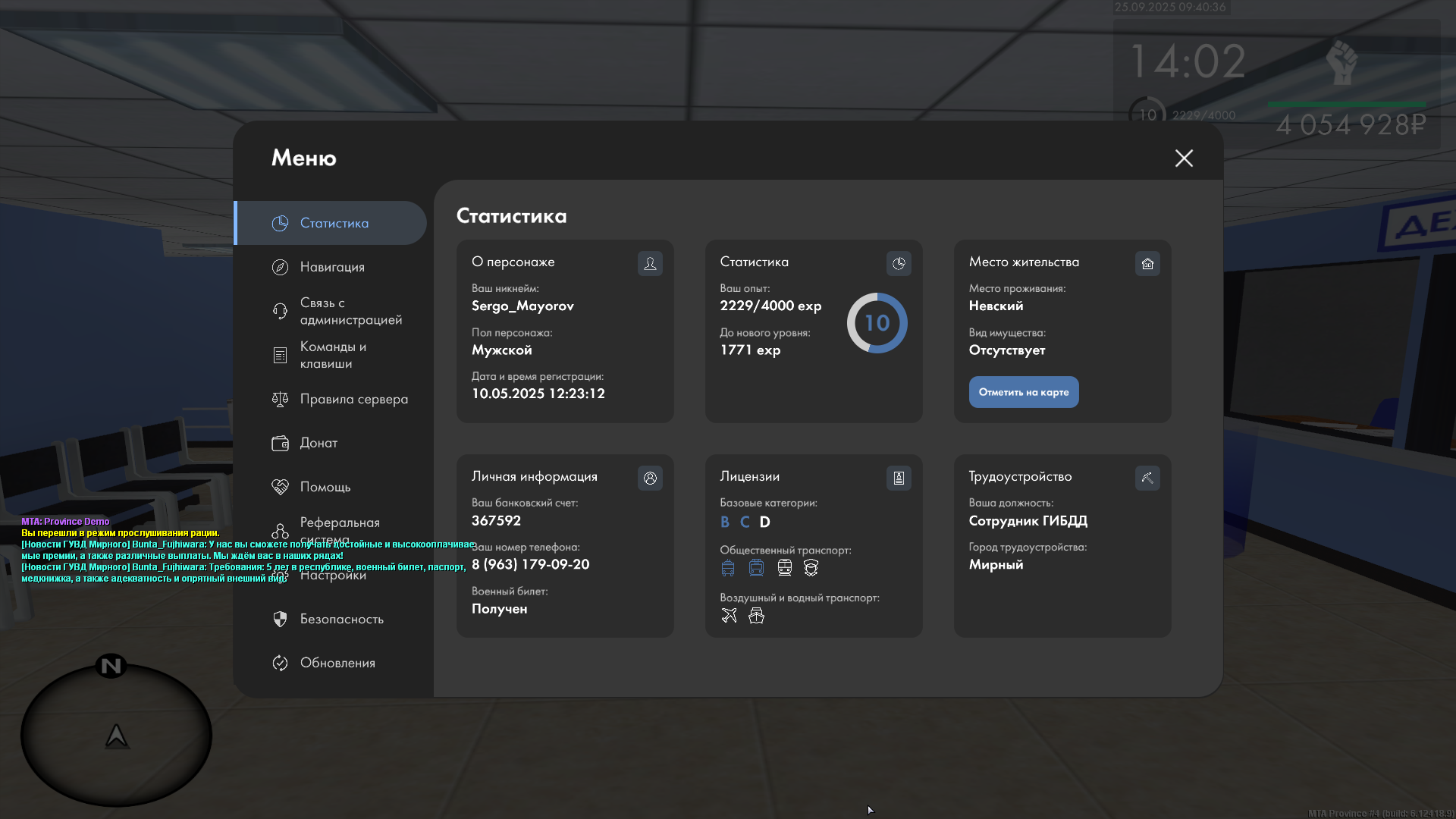1456x819 pixels.
Task: Click the level 10 circular progress ring
Action: (877, 323)
